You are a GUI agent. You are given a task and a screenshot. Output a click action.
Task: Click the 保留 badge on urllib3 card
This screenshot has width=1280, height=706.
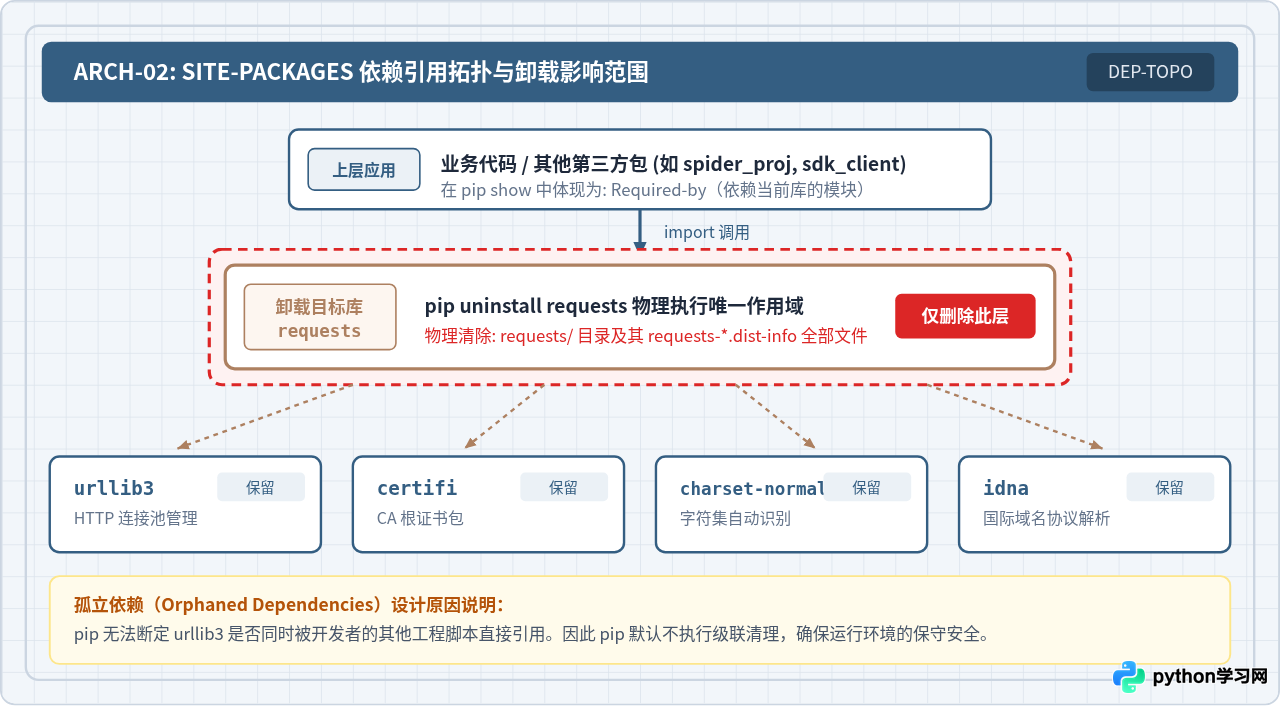pyautogui.click(x=261, y=487)
